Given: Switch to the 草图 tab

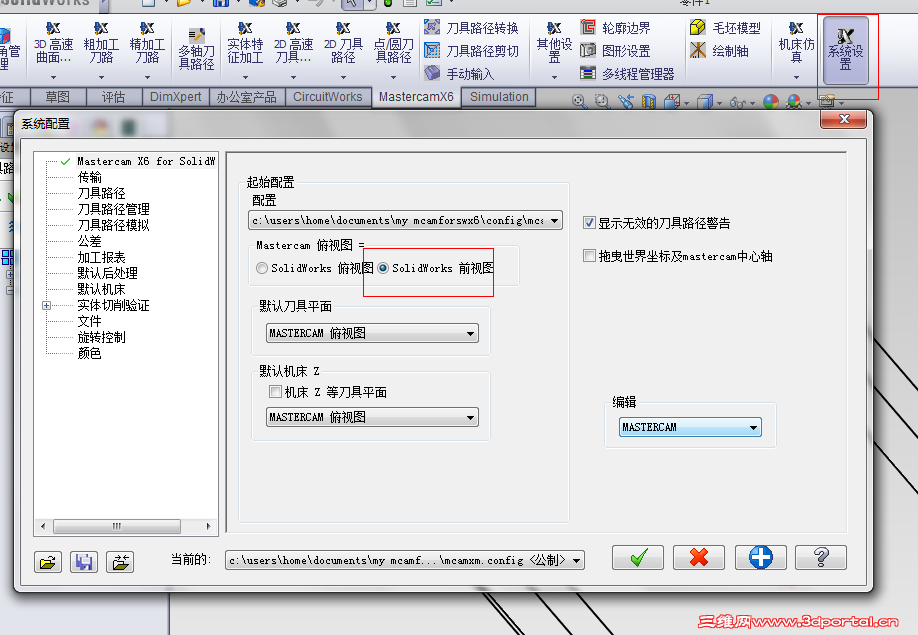Looking at the screenshot, I should (57, 97).
